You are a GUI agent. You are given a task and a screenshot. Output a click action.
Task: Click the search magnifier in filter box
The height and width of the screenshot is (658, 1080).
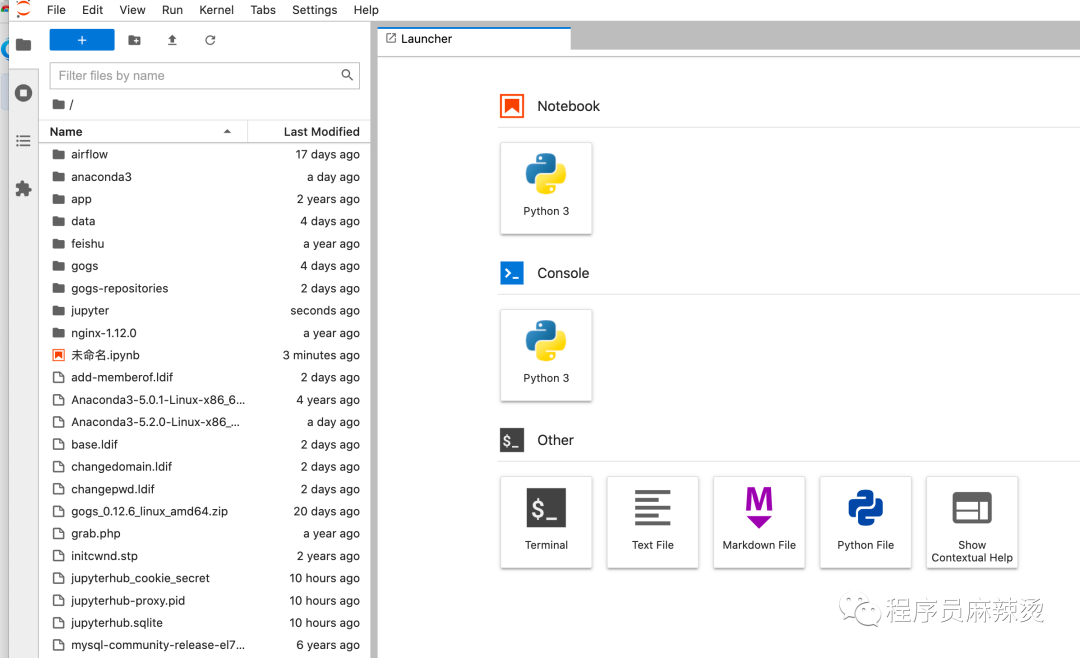coord(347,75)
